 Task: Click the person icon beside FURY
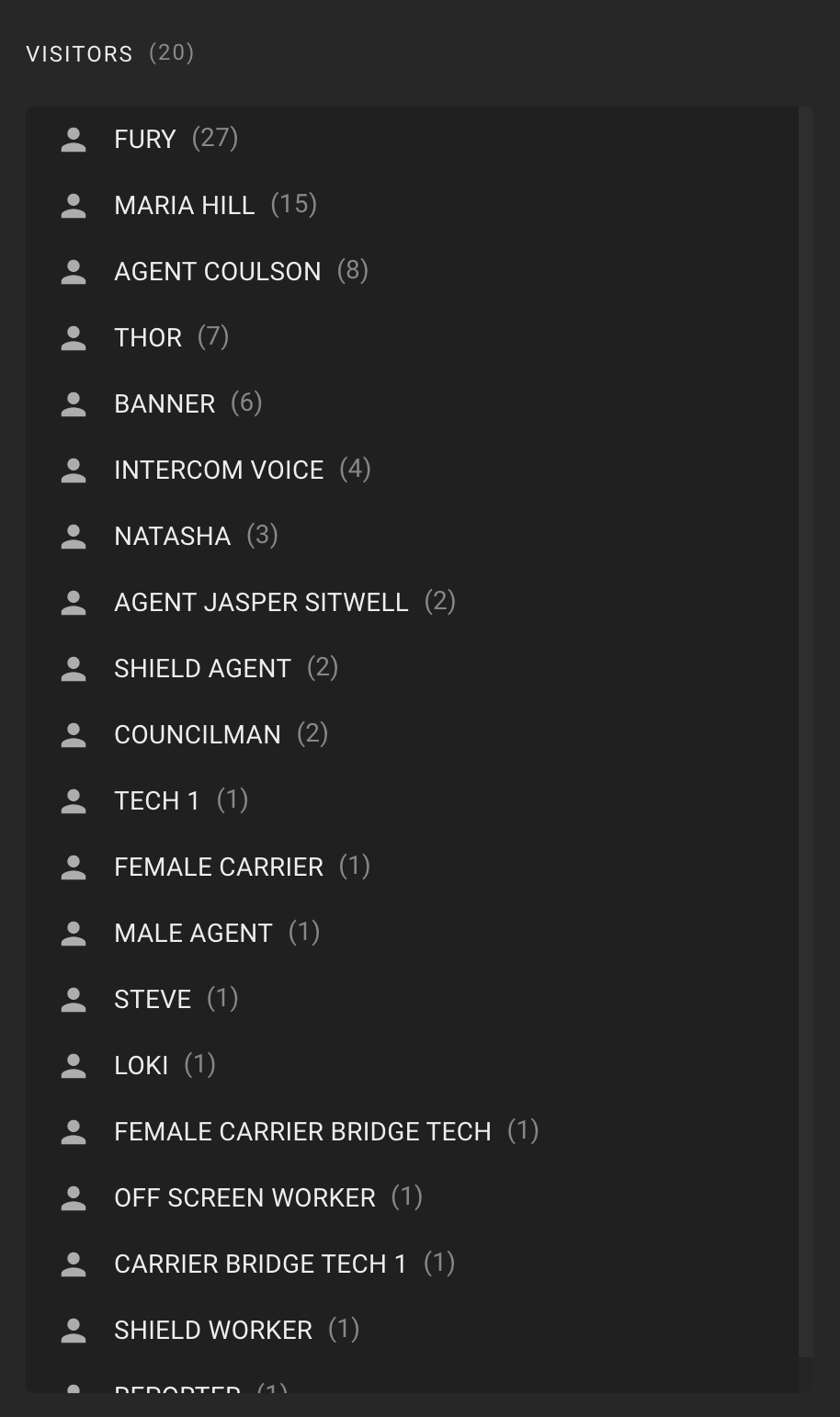coord(74,140)
